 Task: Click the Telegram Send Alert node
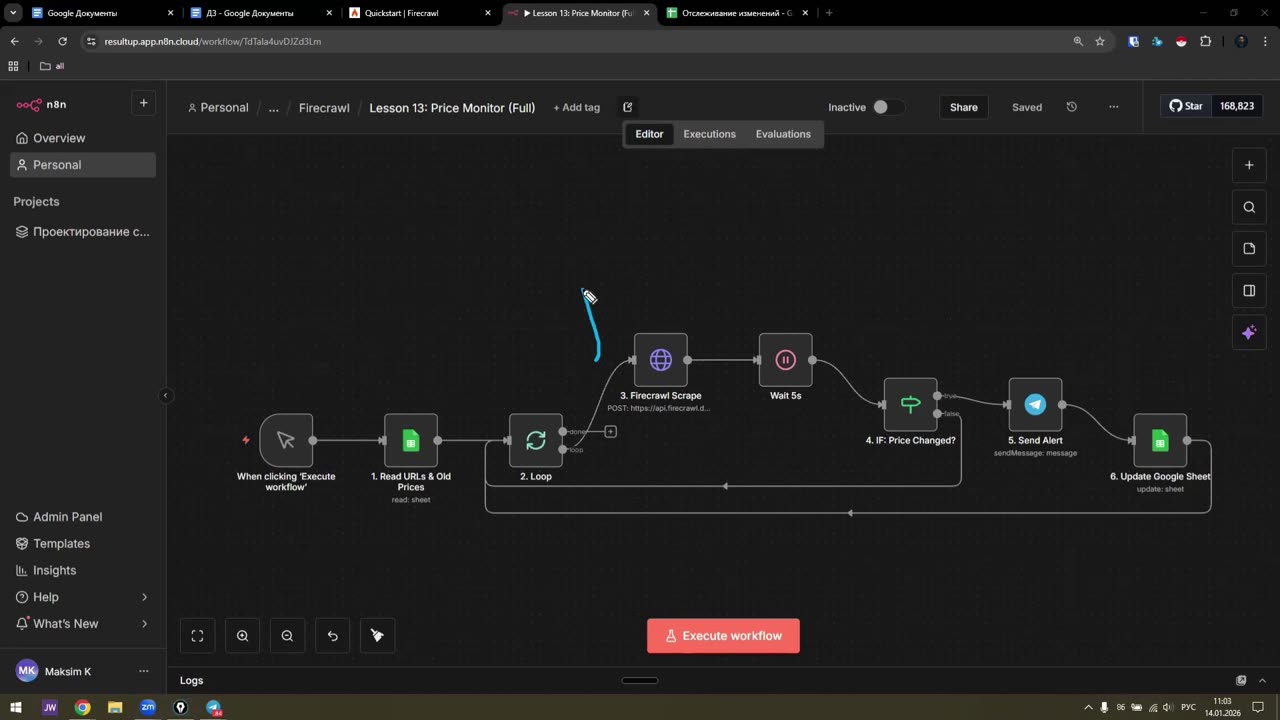tap(1035, 404)
